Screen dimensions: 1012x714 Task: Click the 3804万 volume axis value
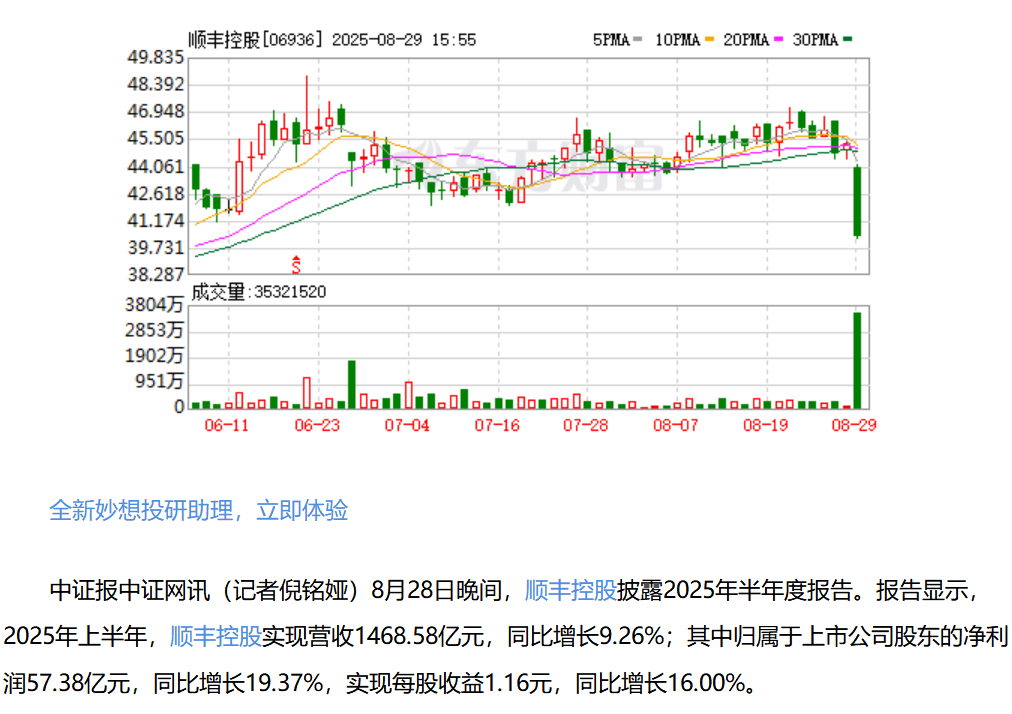(154, 304)
